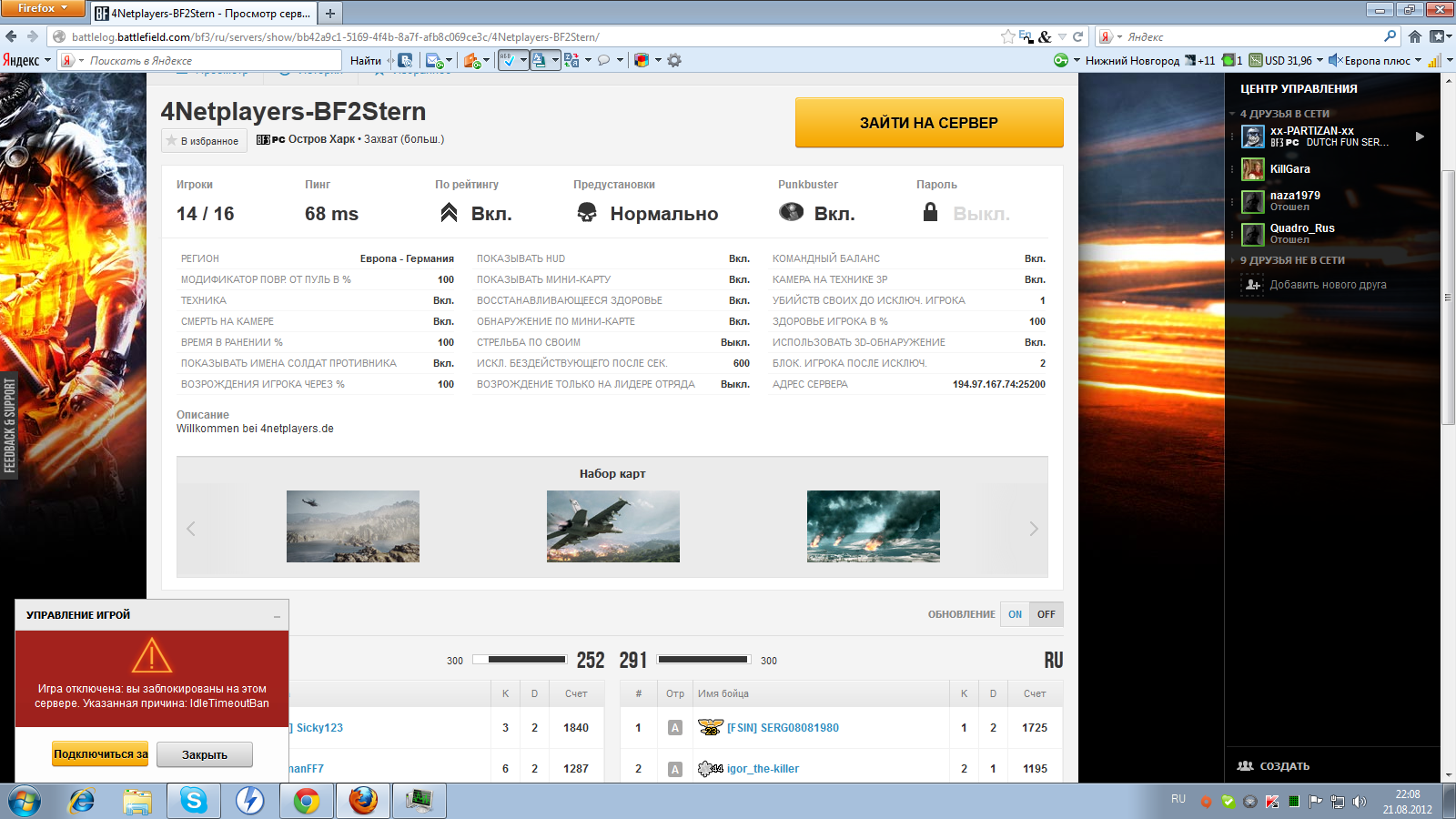
Task: Click the spell-check ABC icon in Yandex bar
Action: pyautogui.click(x=509, y=60)
